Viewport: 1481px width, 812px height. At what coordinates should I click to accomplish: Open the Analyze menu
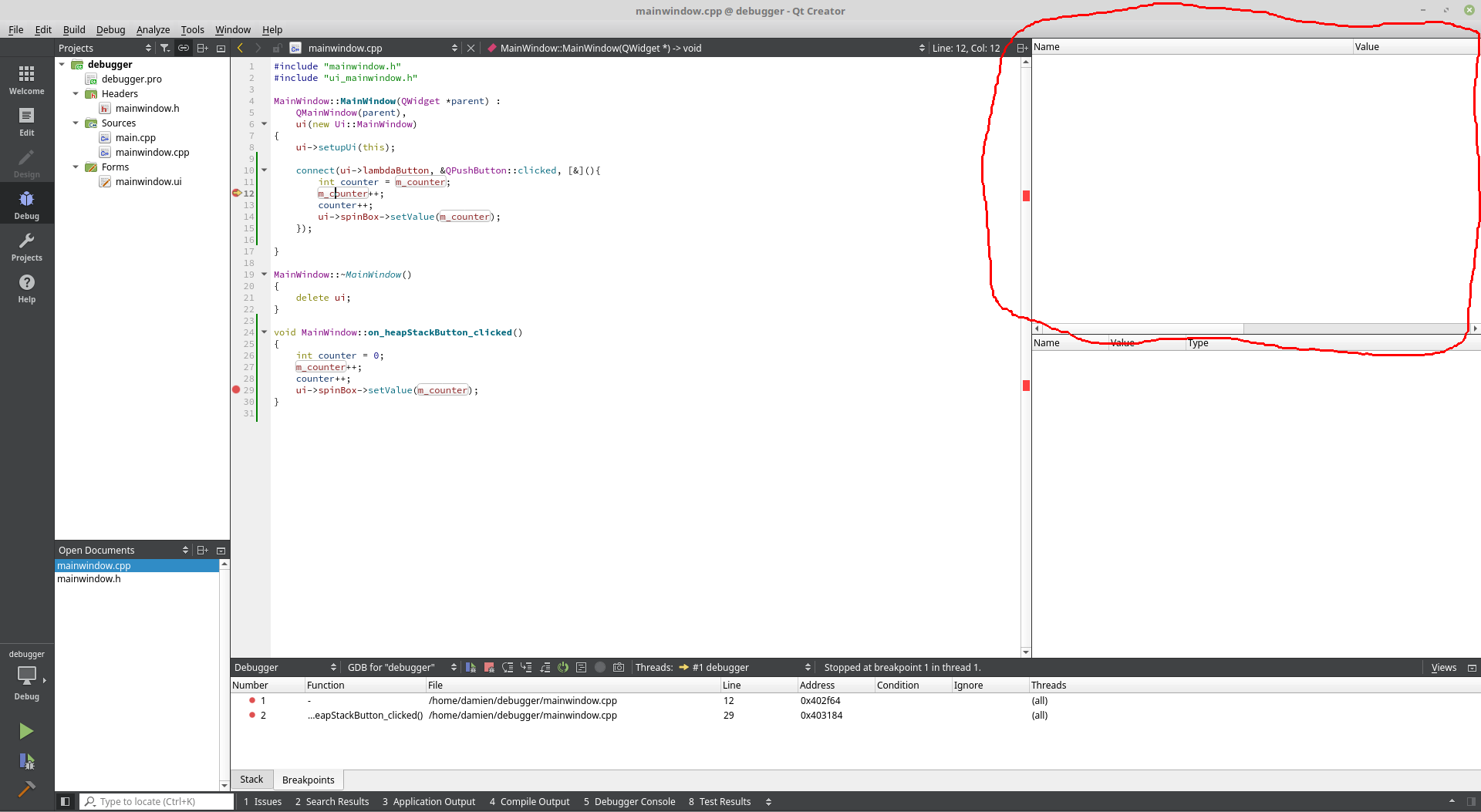153,29
